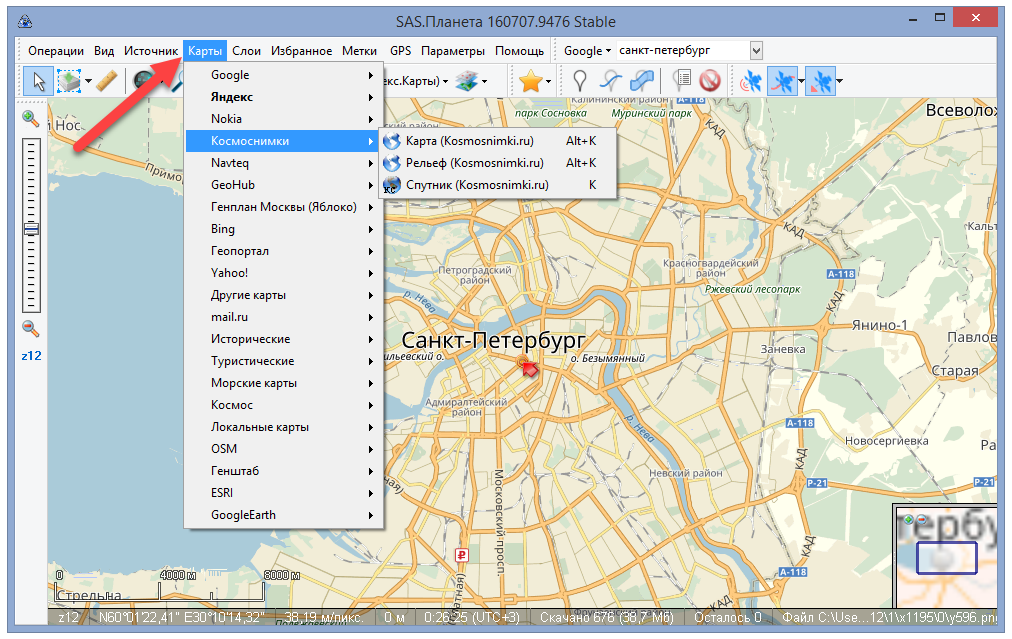This screenshot has height=639, width=1012.
Task: Click the vertical zoom level slider handle
Action: coord(32,229)
